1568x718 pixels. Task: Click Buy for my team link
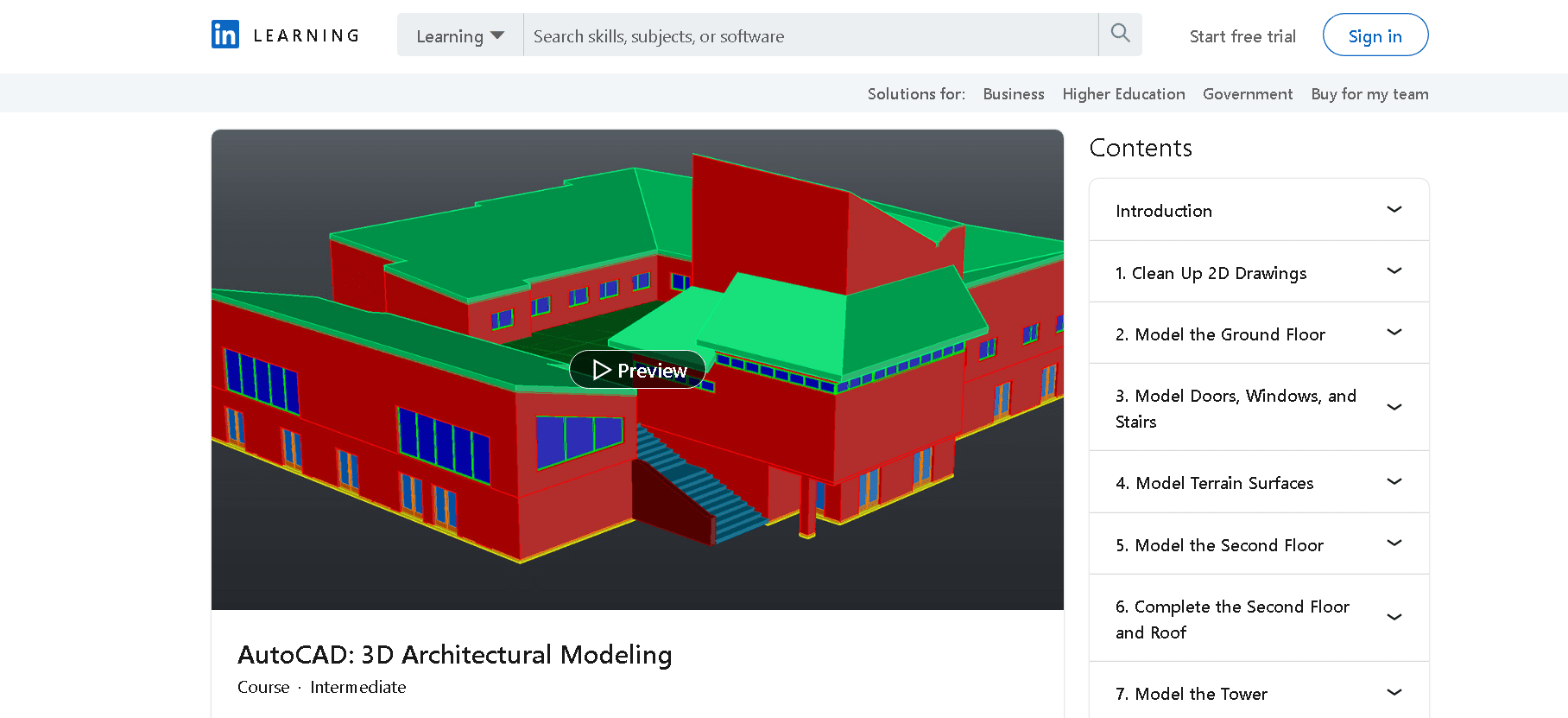(x=1369, y=94)
